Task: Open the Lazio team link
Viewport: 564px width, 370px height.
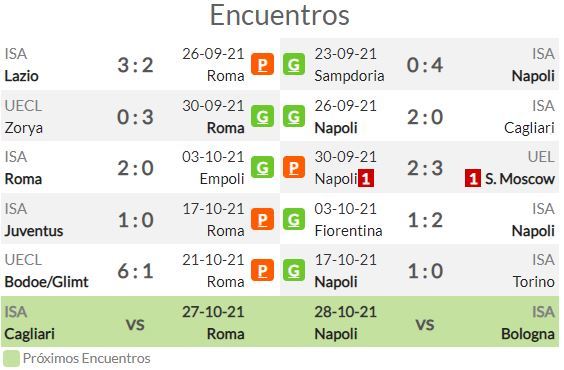Action: pyautogui.click(x=22, y=76)
